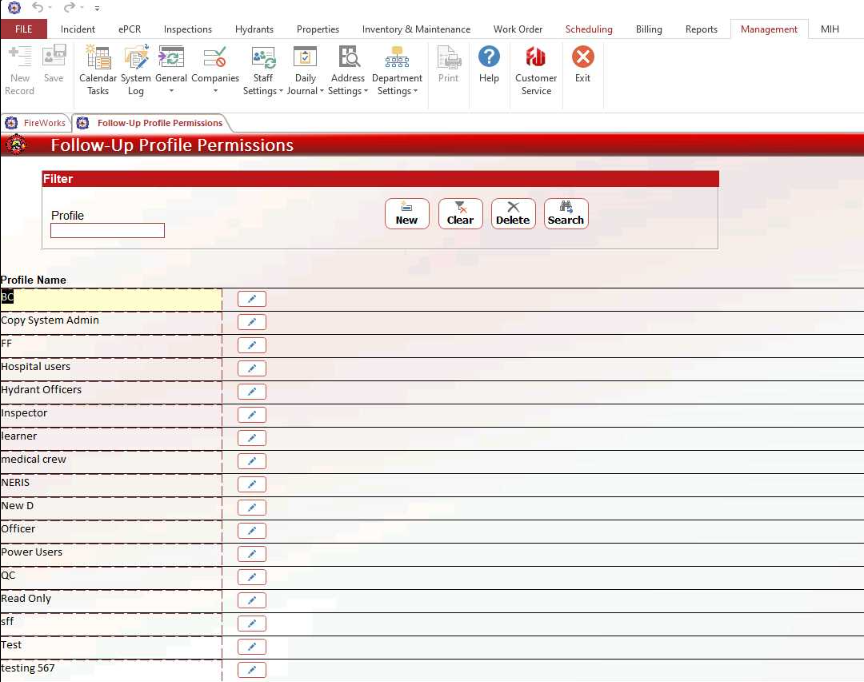Expand the Daily Journal dropdown
864x682 pixels.
[305, 85]
